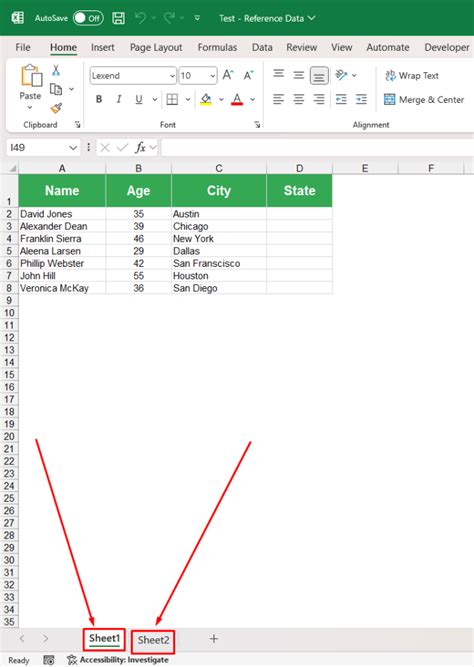Click the Insert Function fx icon
The height and width of the screenshot is (667, 474).
(140, 148)
